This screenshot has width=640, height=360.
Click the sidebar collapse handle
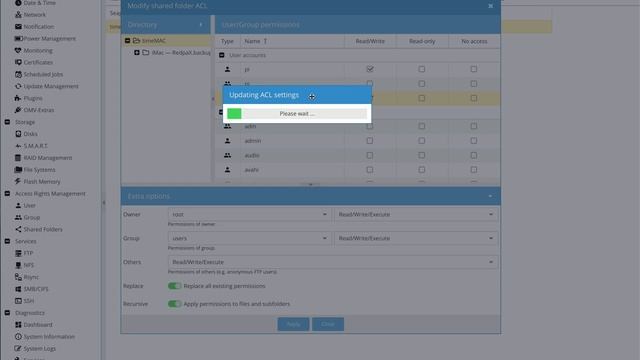[x=103, y=202]
